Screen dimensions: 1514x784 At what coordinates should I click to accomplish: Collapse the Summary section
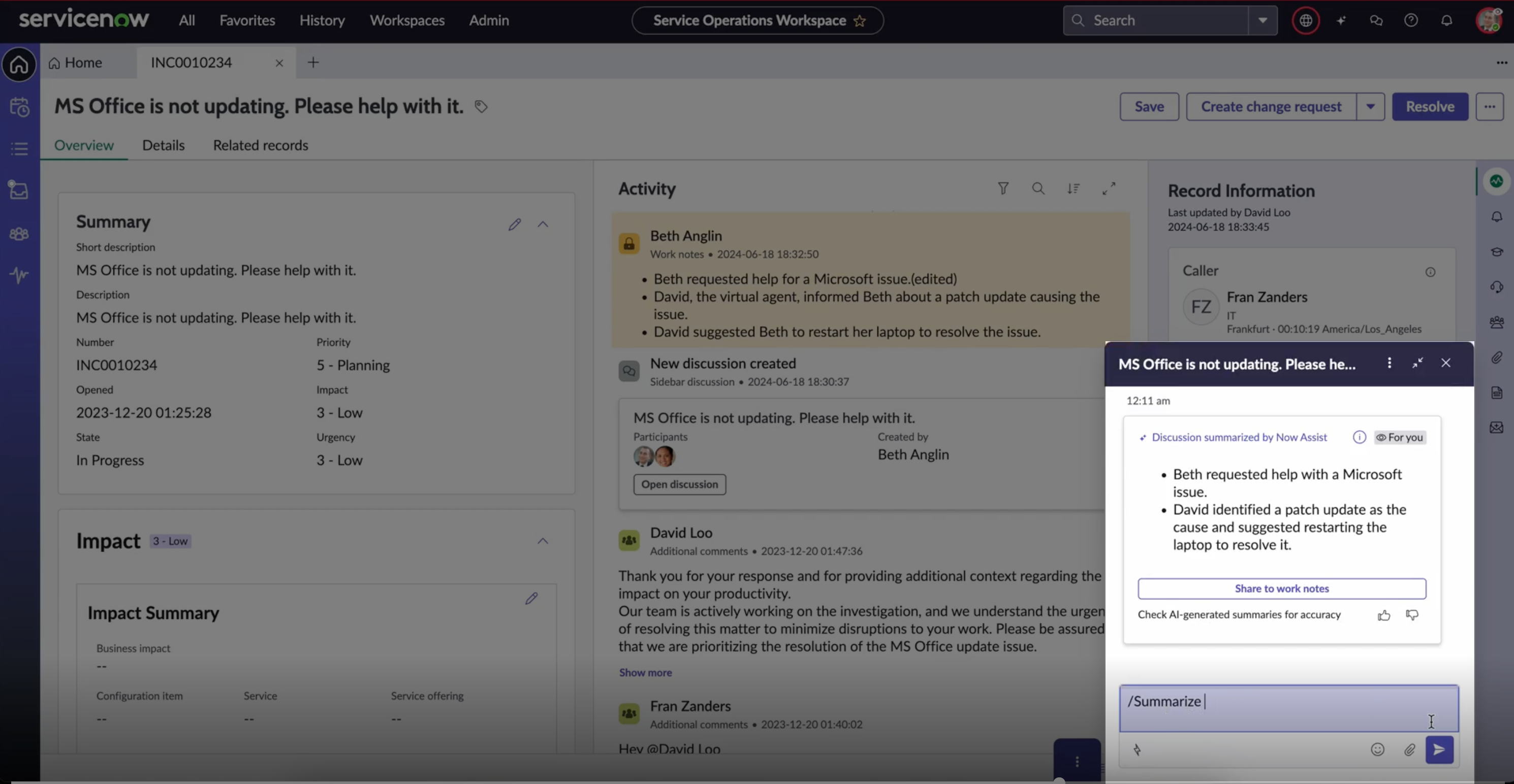click(543, 224)
